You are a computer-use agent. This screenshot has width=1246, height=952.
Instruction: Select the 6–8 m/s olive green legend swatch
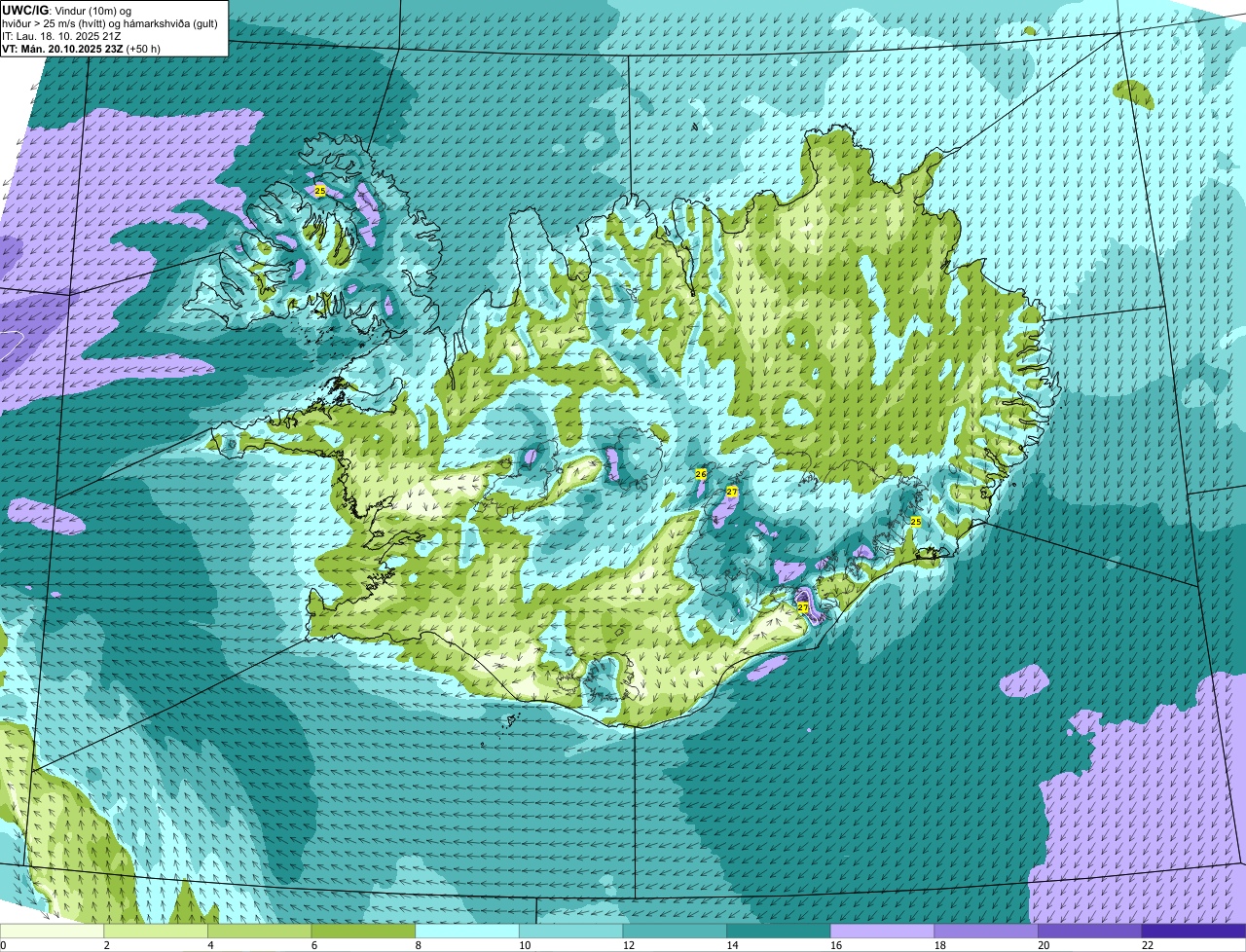pyautogui.click(x=363, y=931)
